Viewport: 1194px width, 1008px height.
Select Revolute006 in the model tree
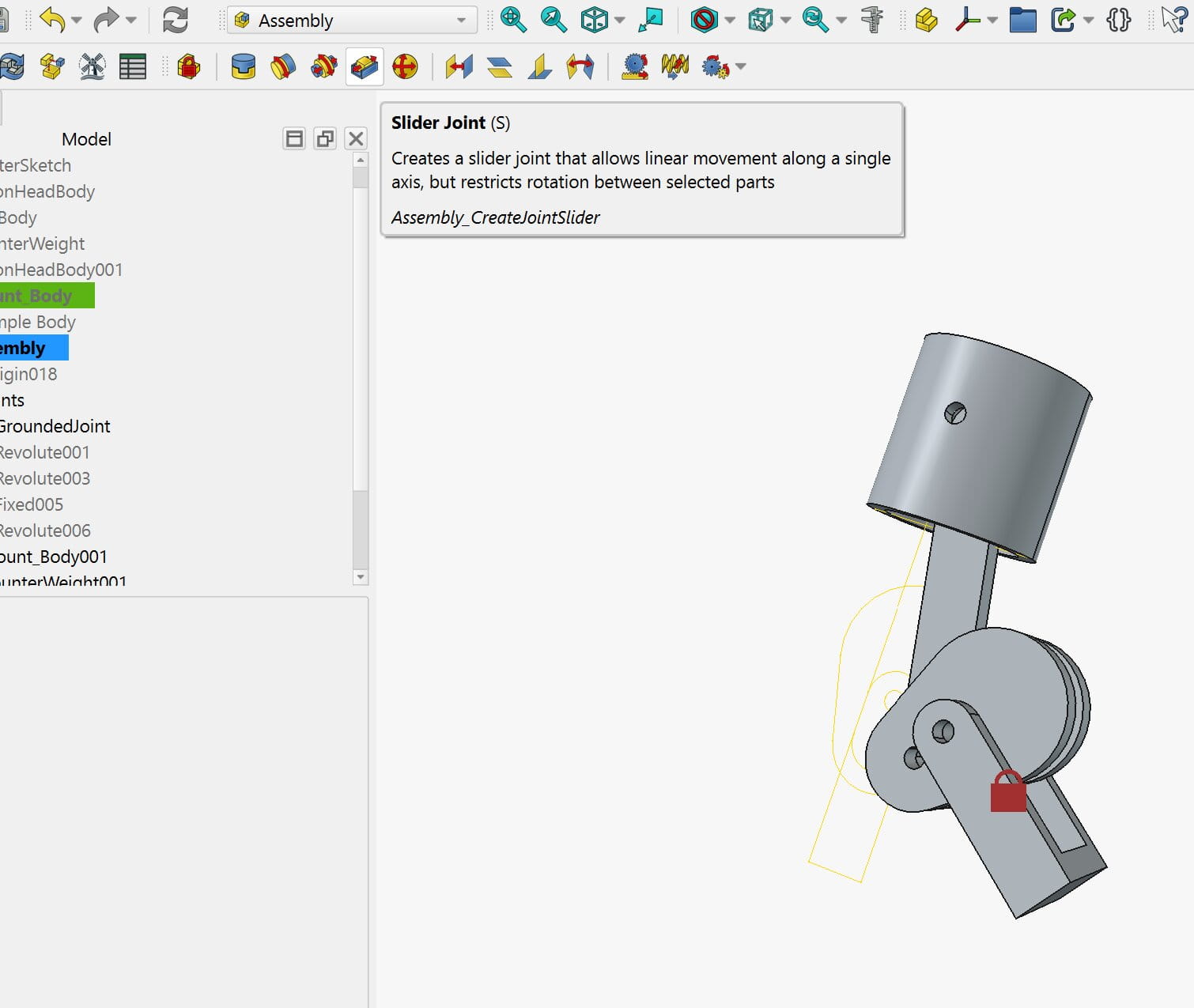(x=45, y=530)
